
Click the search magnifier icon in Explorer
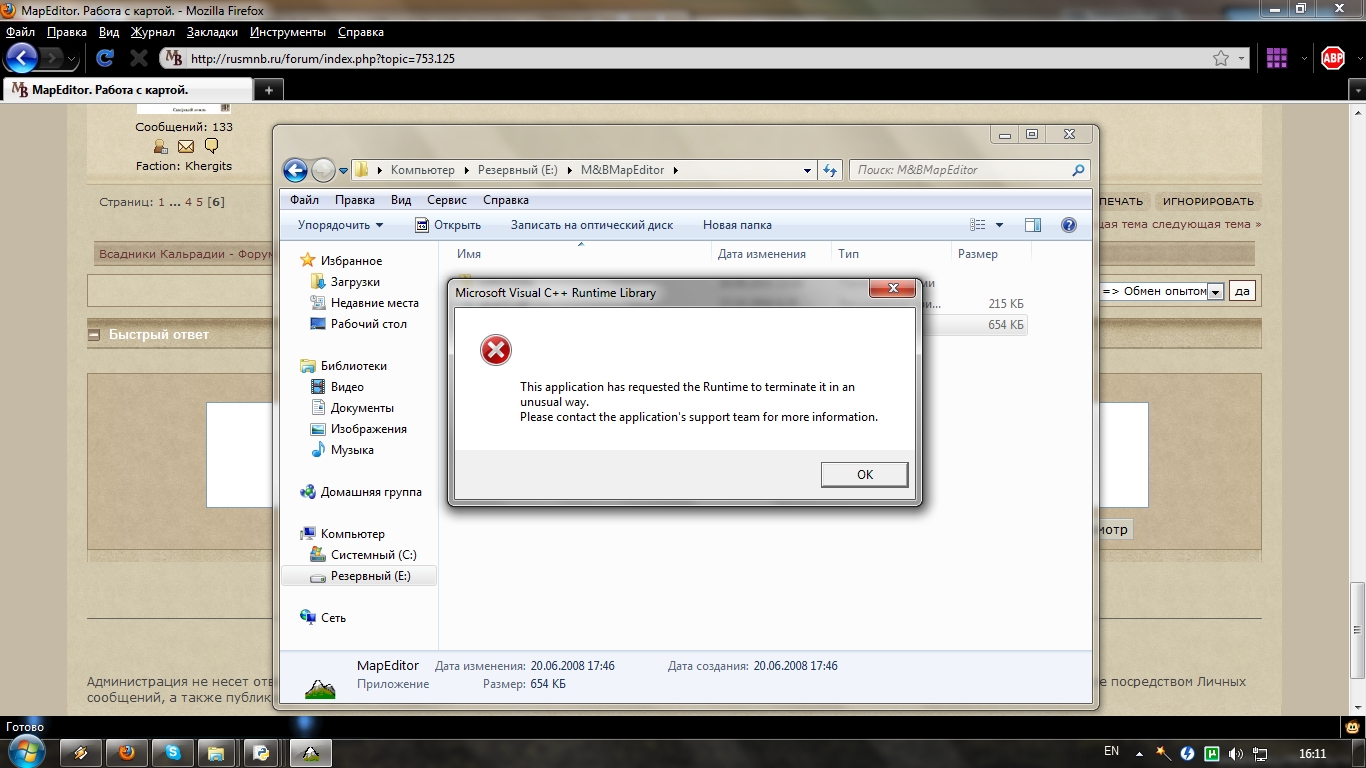pyautogui.click(x=1078, y=170)
